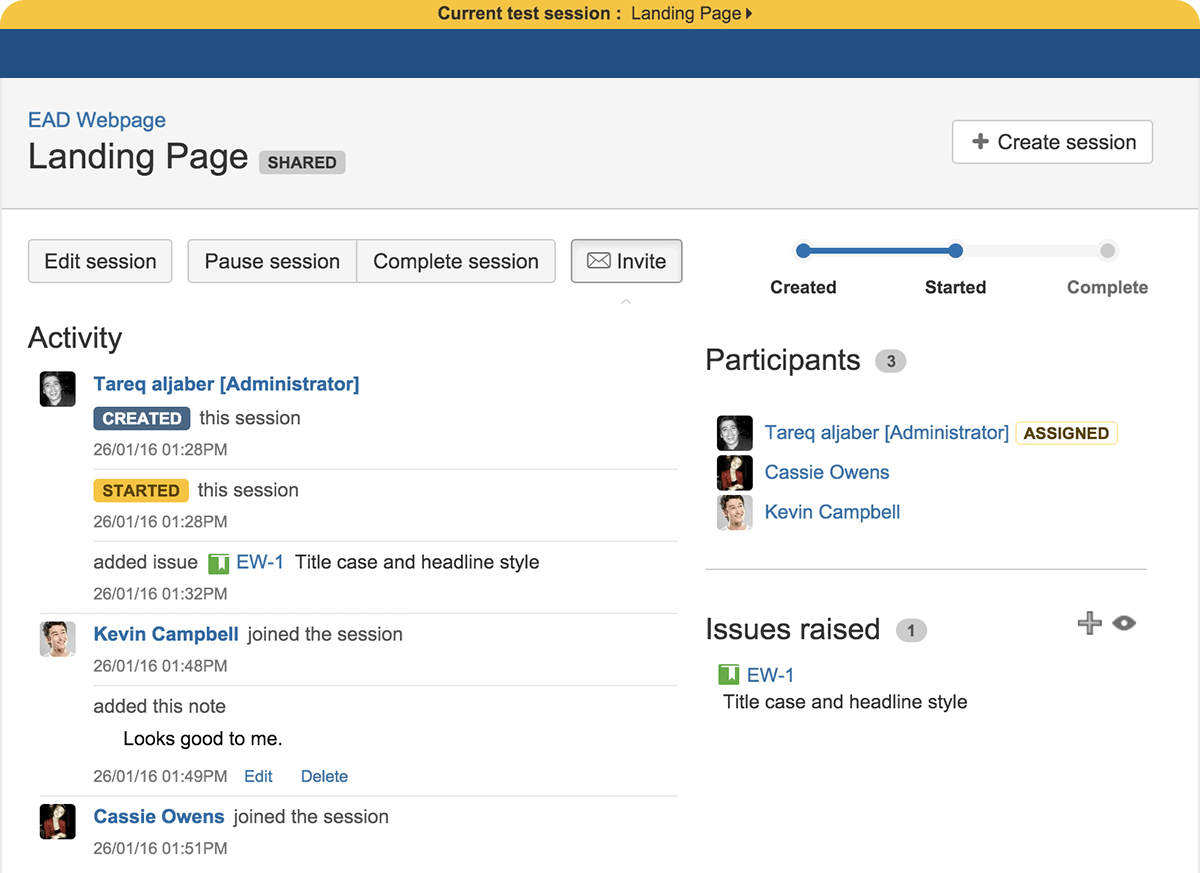The height and width of the screenshot is (873, 1200).
Task: Open Kevin Campbell's profile from Participants
Action: point(832,512)
